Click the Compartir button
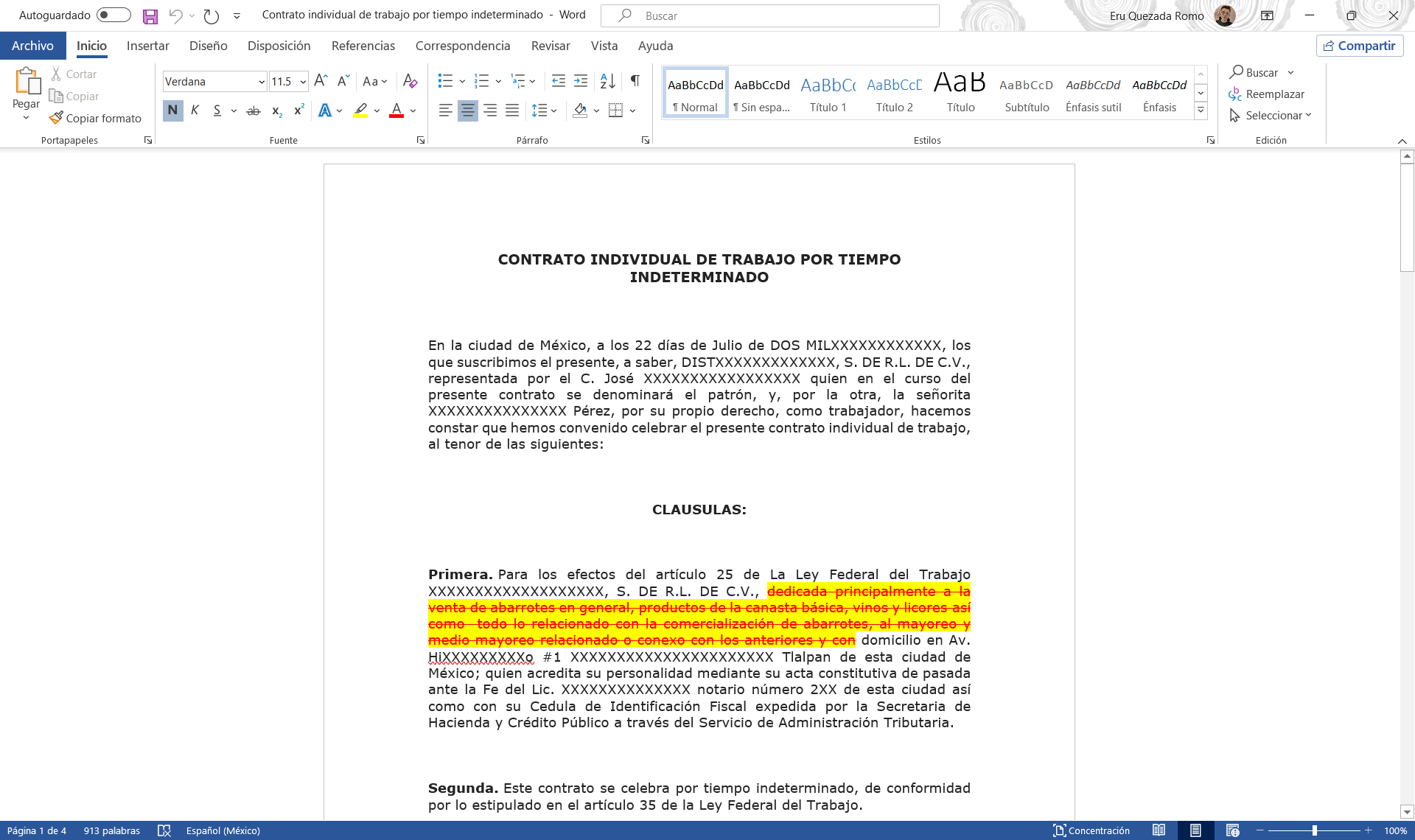Image resolution: width=1415 pixels, height=840 pixels. 1360,46
